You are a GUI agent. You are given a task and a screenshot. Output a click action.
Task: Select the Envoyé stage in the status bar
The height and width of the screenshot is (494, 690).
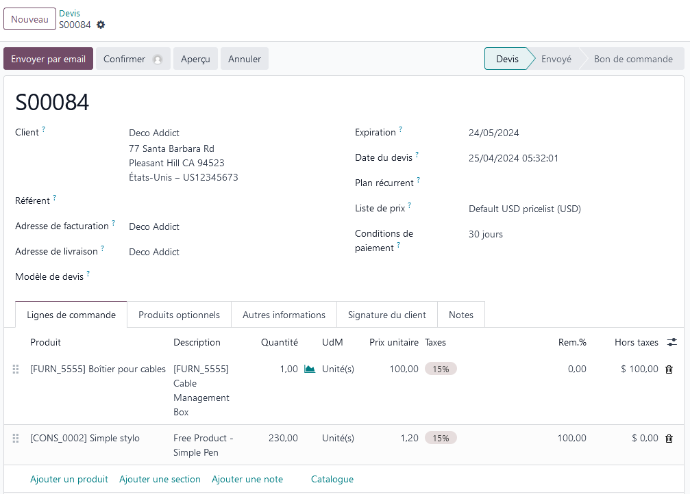(556, 59)
